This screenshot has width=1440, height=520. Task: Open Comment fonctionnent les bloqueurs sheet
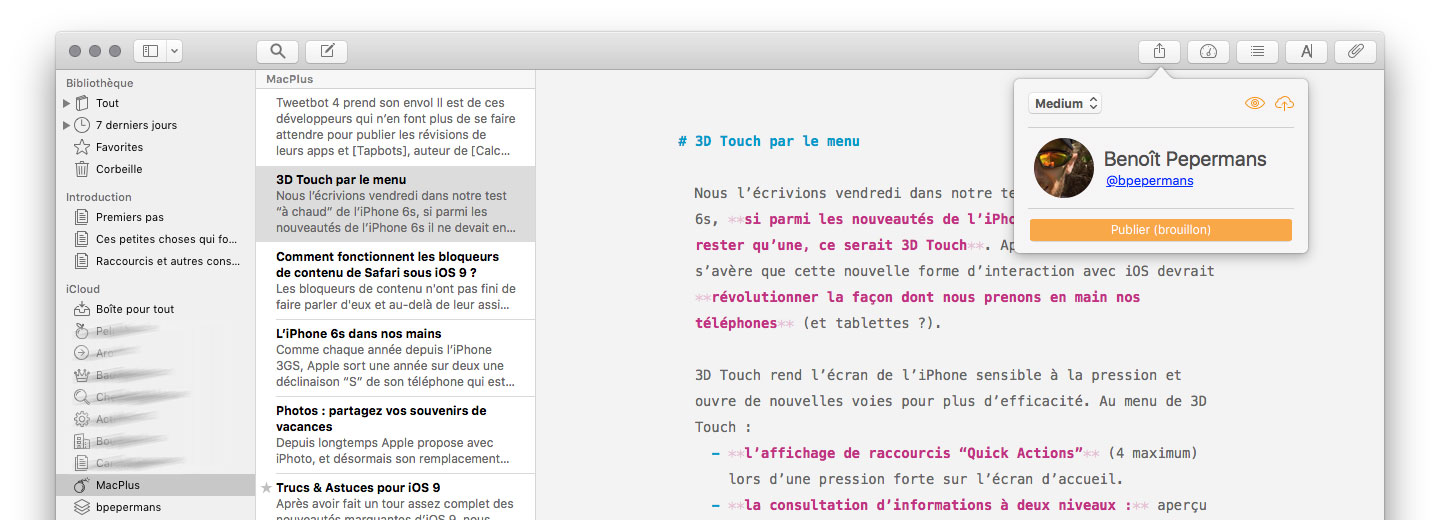click(x=396, y=281)
